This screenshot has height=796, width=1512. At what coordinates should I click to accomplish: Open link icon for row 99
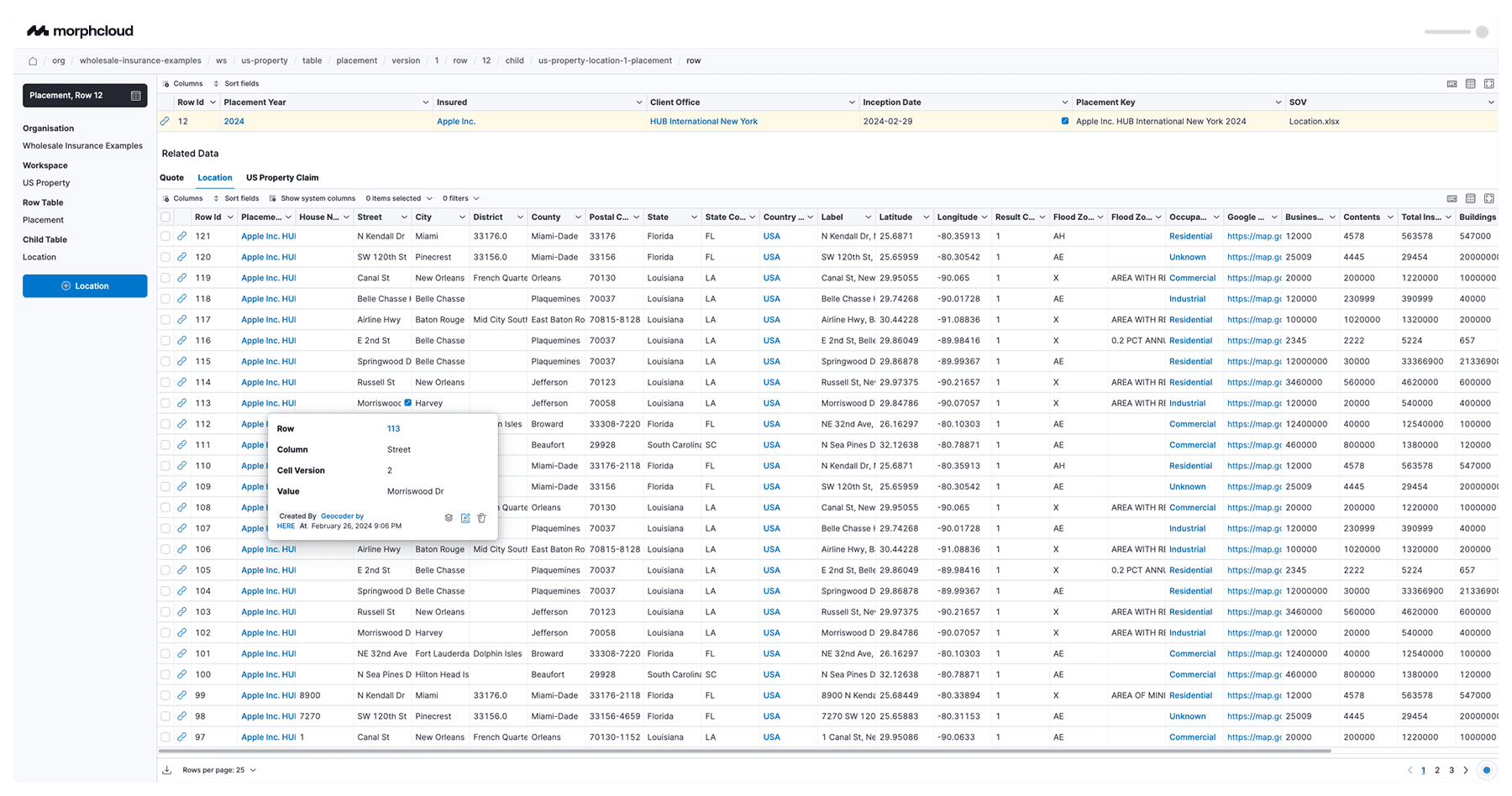click(x=181, y=695)
